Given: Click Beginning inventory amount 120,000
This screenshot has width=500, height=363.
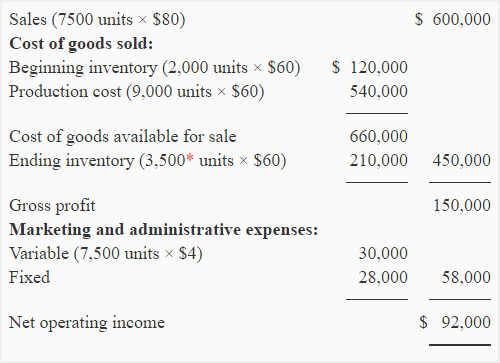Looking at the screenshot, I should click(x=370, y=67).
